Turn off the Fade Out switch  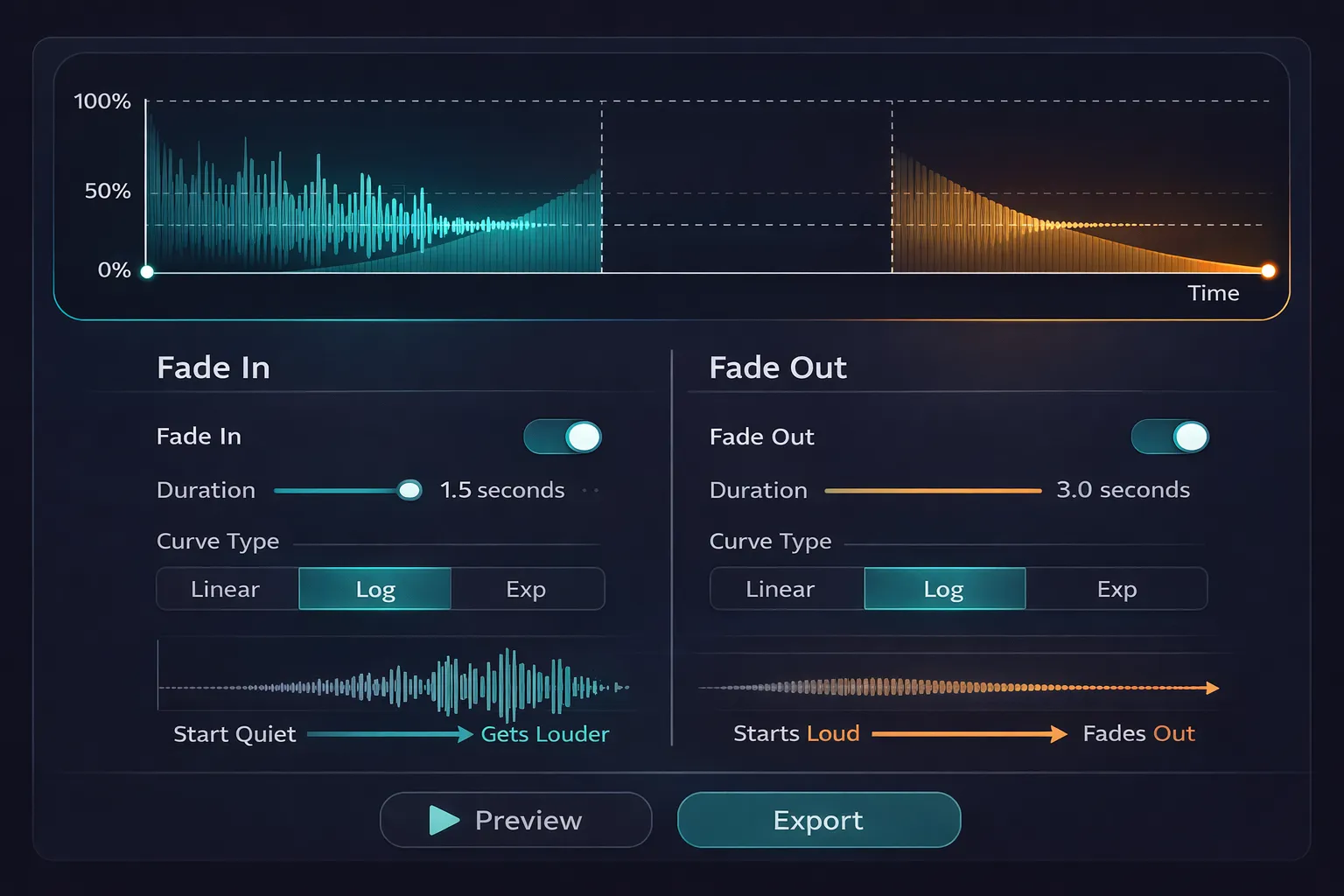[1170, 437]
